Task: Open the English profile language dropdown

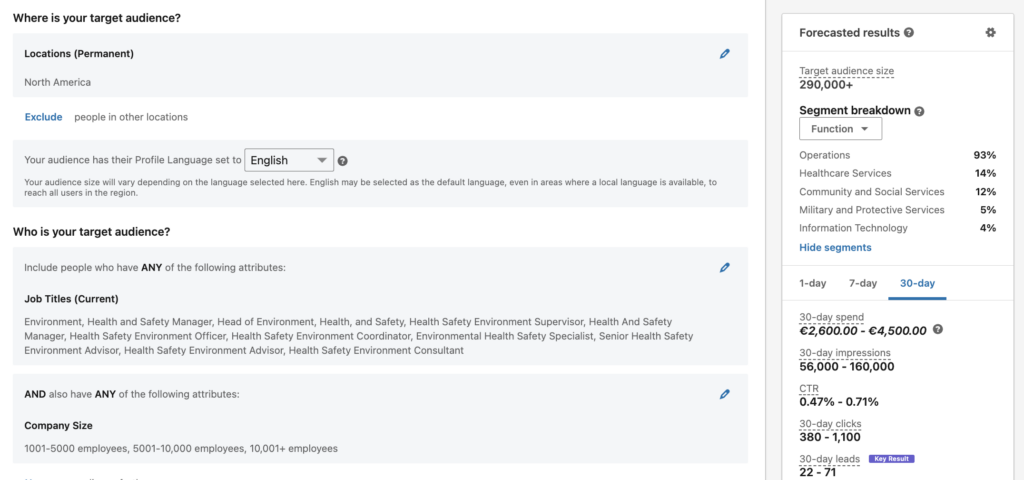Action: 289,160
